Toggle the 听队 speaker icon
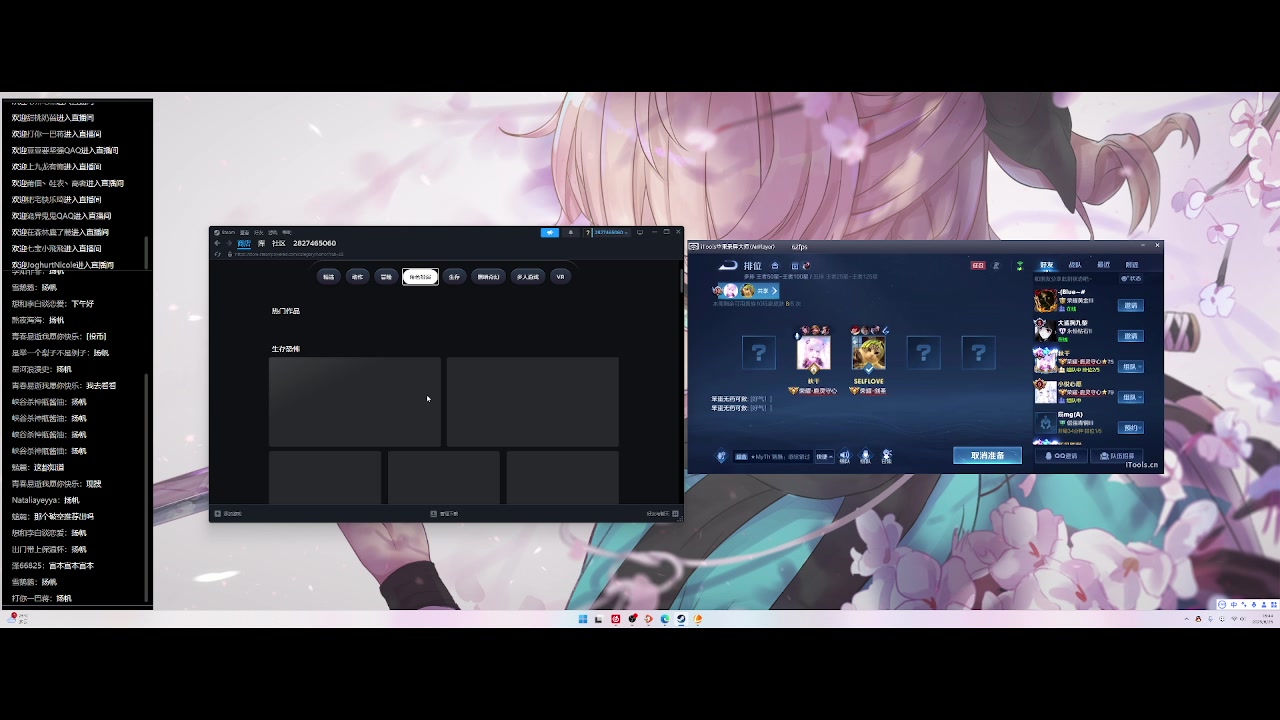The height and width of the screenshot is (720, 1280). pyautogui.click(x=844, y=456)
